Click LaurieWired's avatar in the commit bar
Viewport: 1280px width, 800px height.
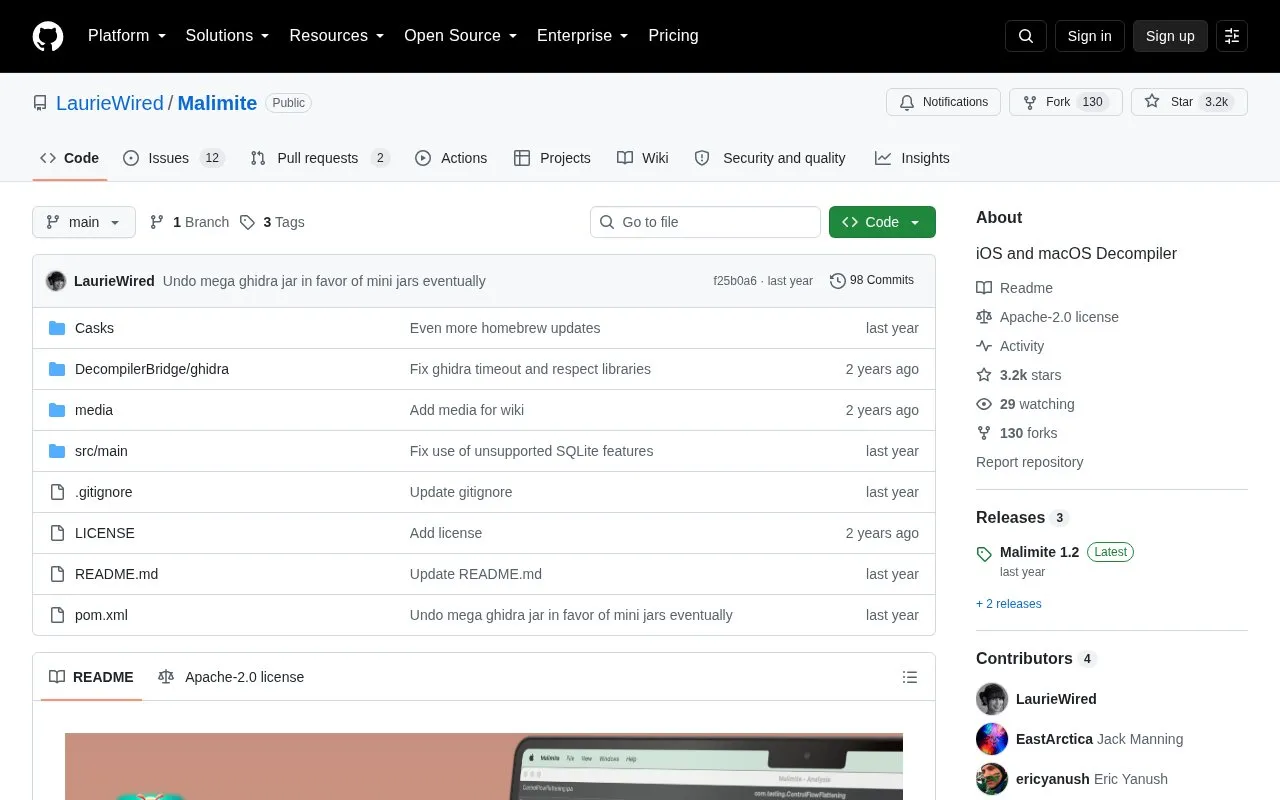(56, 281)
